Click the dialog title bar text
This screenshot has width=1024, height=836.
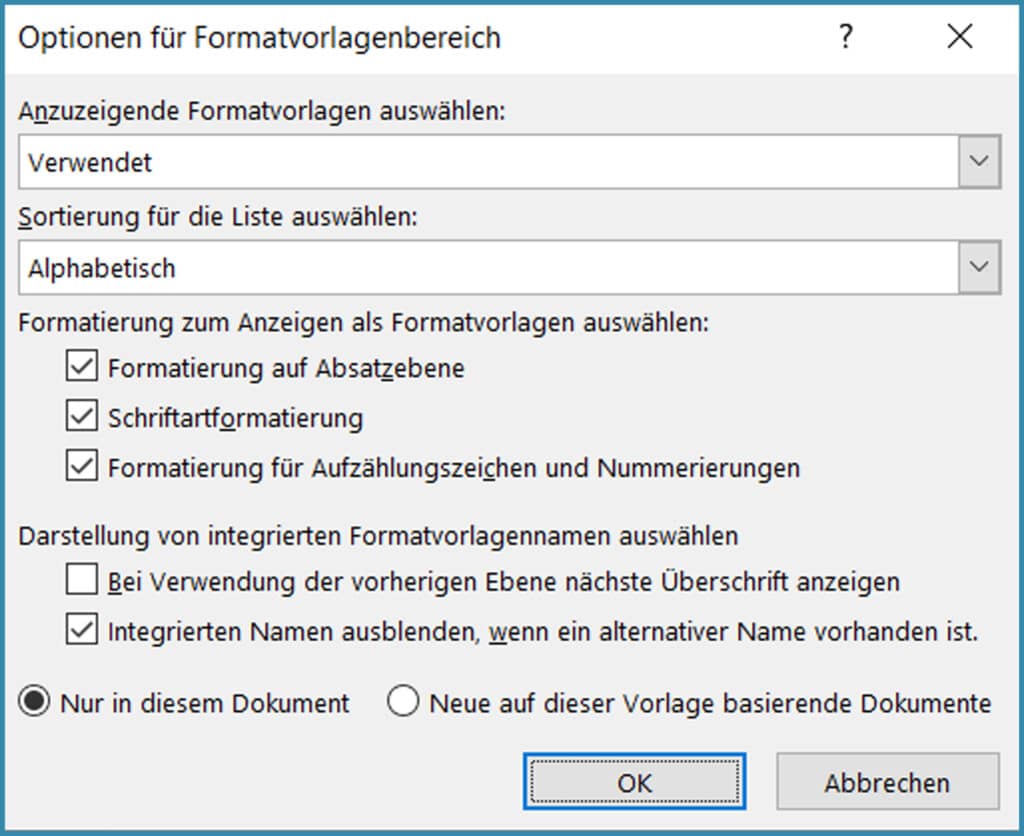pyautogui.click(x=260, y=38)
